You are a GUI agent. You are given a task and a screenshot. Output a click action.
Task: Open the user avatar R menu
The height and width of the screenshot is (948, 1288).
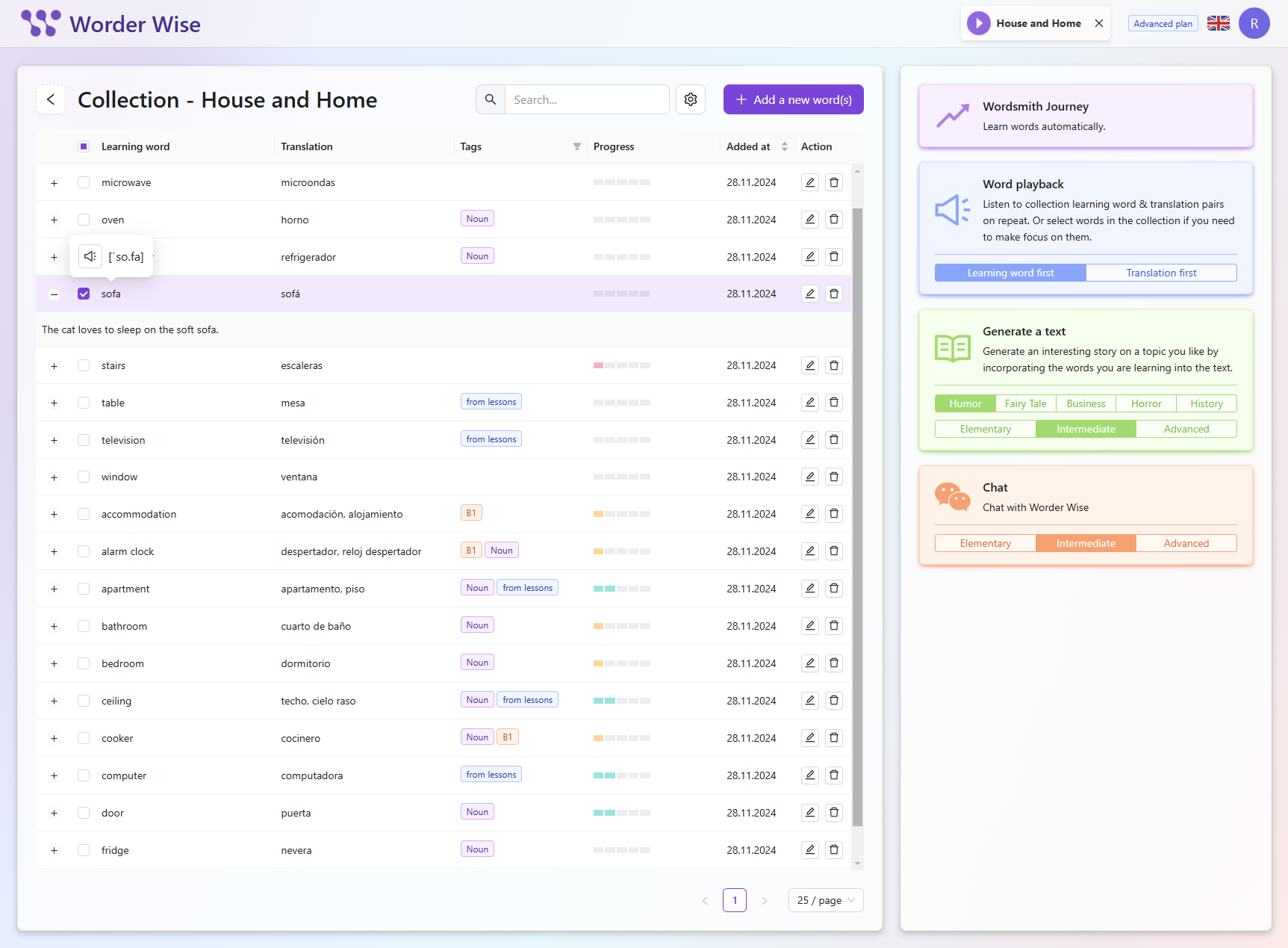click(1254, 23)
